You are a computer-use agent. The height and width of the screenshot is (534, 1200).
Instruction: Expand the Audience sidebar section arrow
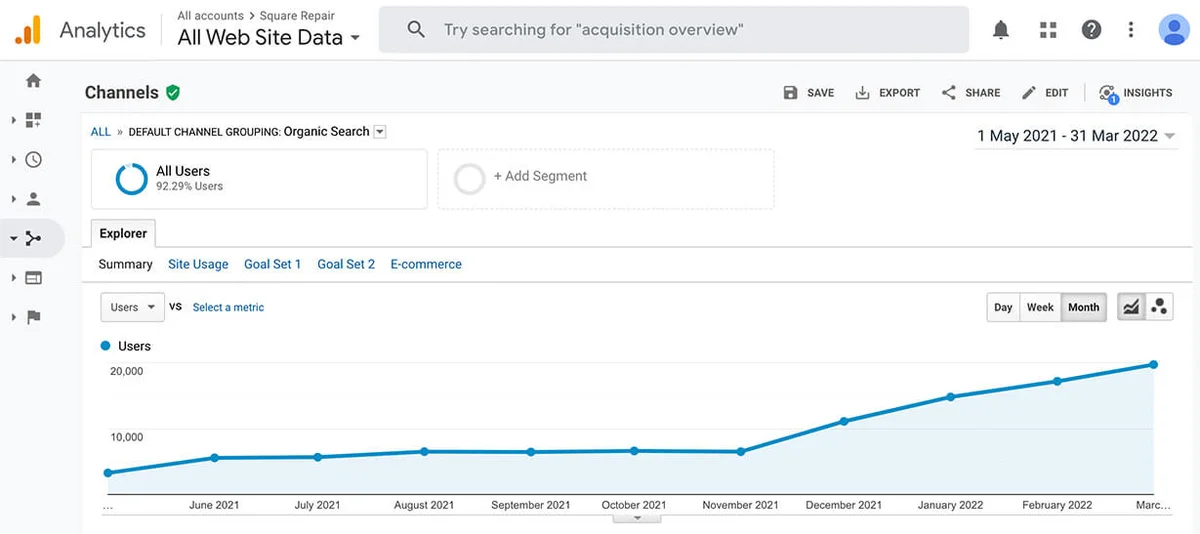tap(14, 199)
